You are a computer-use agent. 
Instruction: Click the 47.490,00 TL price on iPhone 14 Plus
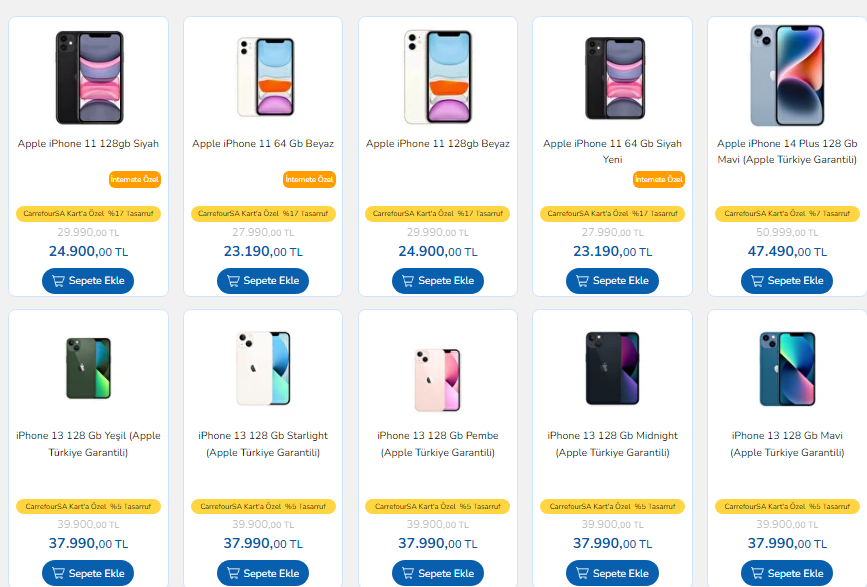coord(786,252)
